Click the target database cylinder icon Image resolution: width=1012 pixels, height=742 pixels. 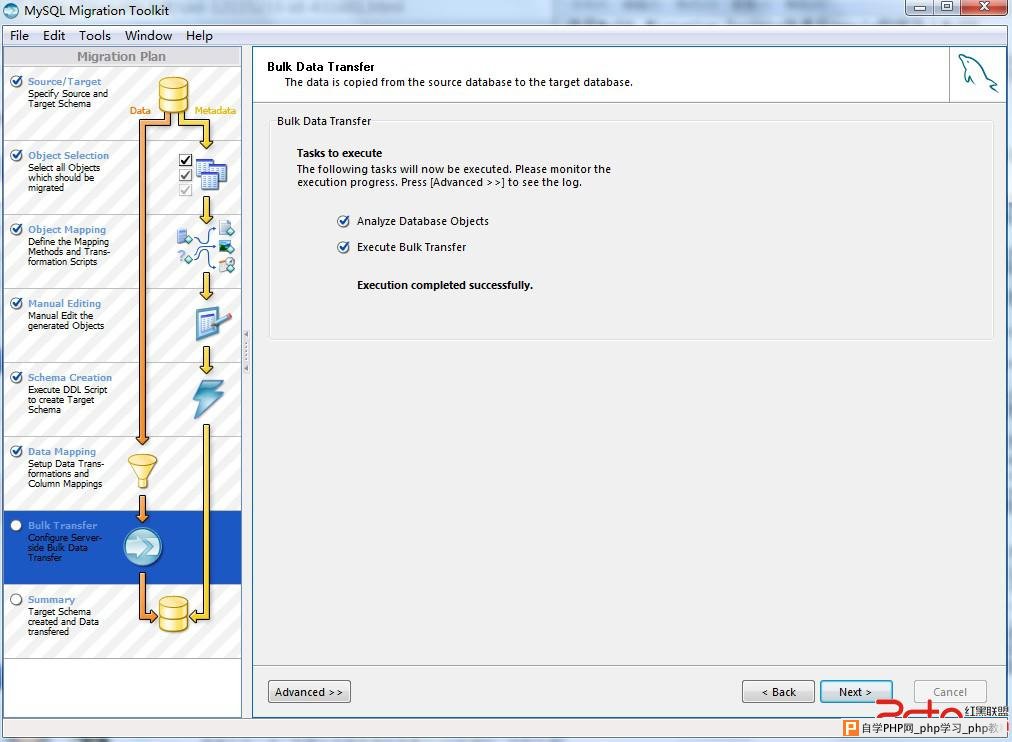pos(174,614)
